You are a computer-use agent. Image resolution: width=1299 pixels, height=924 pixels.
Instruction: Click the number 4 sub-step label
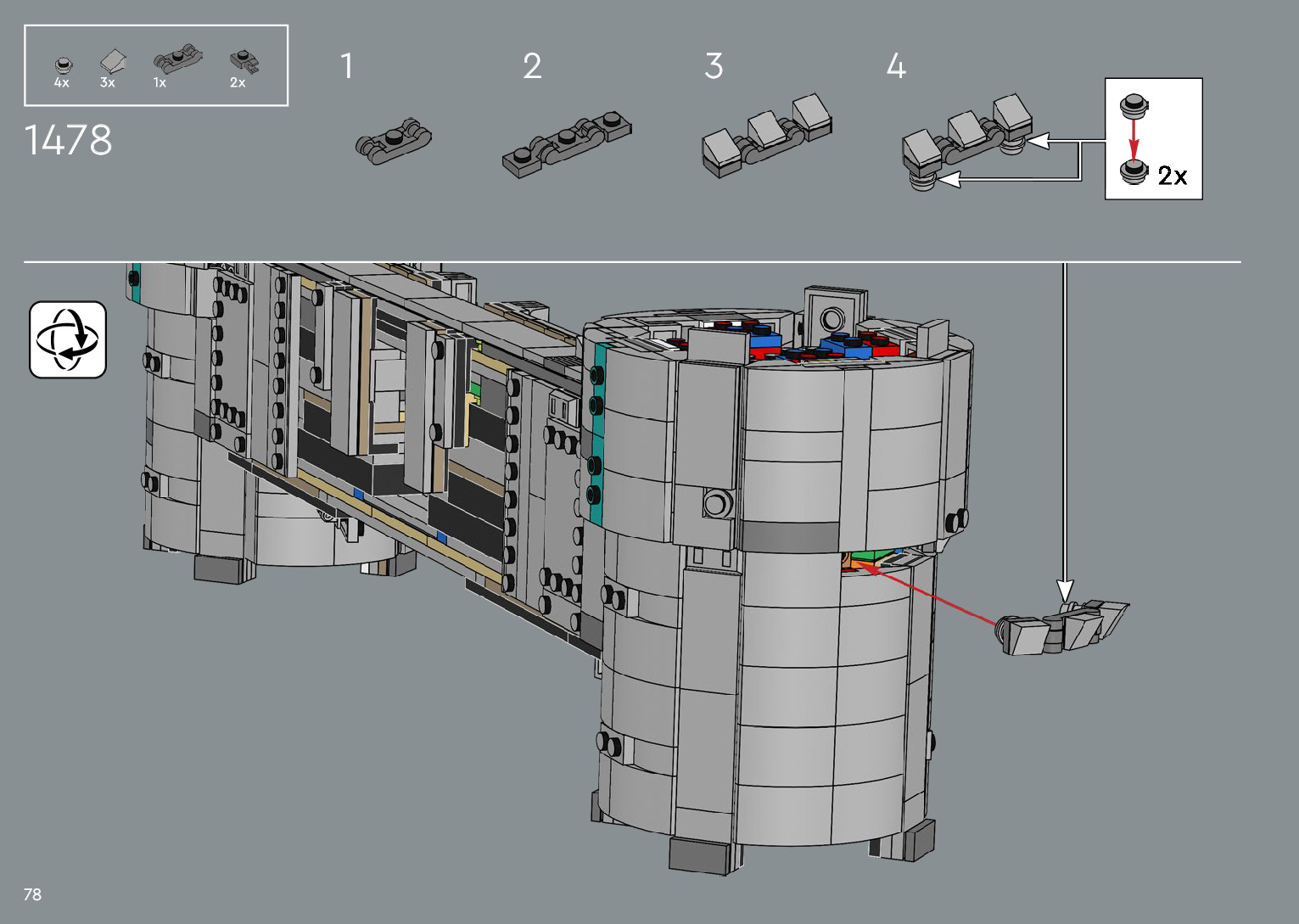coord(896,66)
